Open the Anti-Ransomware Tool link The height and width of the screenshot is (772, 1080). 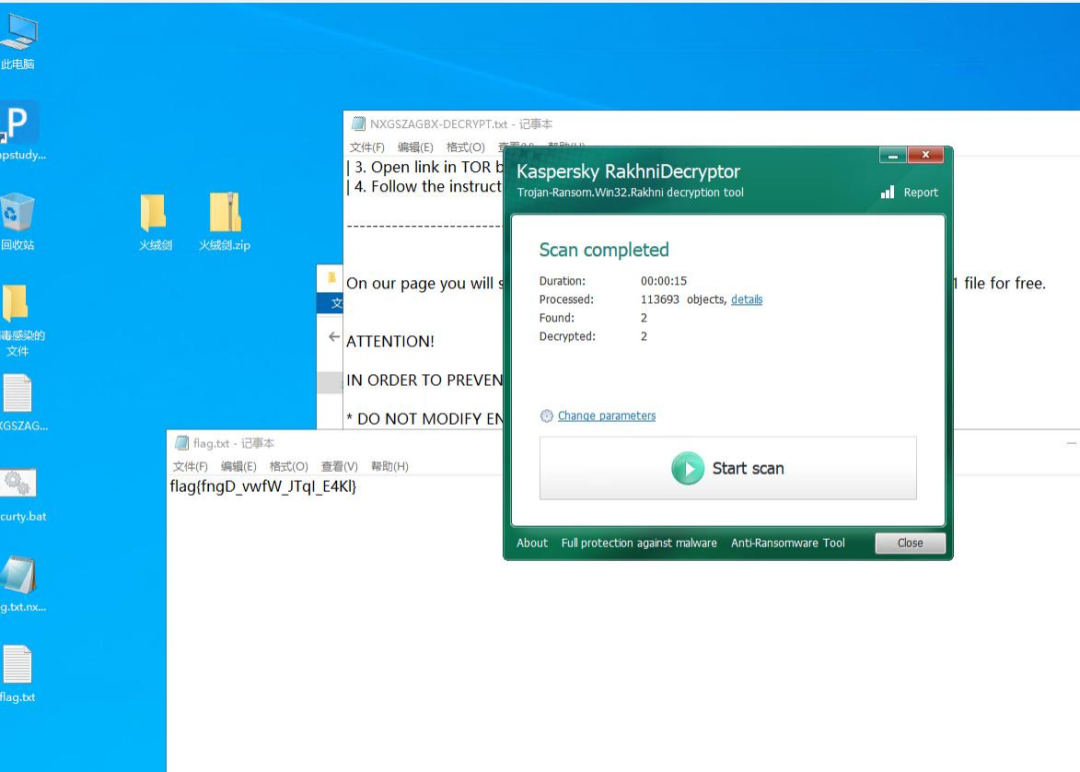click(x=788, y=543)
